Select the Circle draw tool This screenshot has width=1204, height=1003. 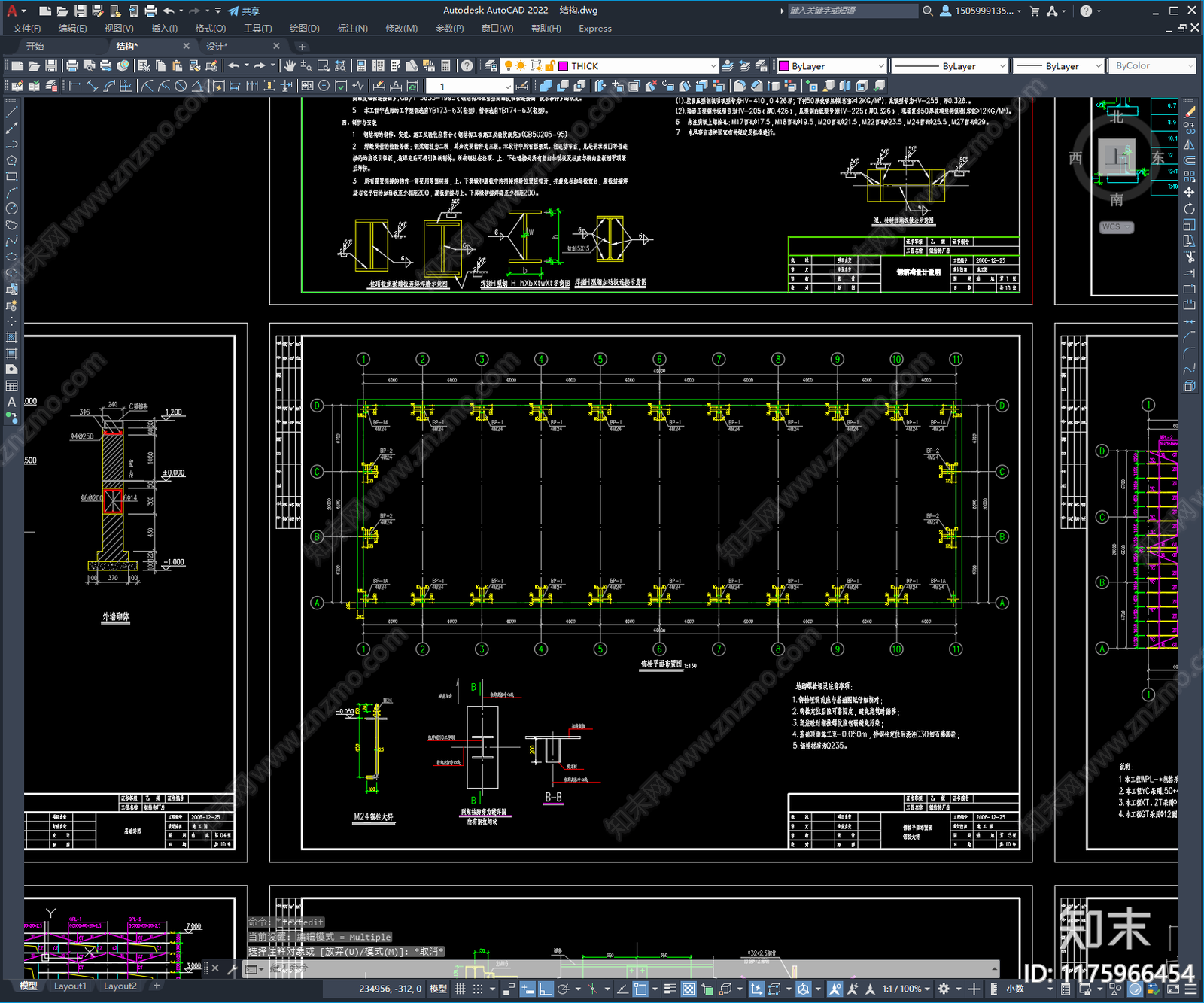tap(11, 208)
